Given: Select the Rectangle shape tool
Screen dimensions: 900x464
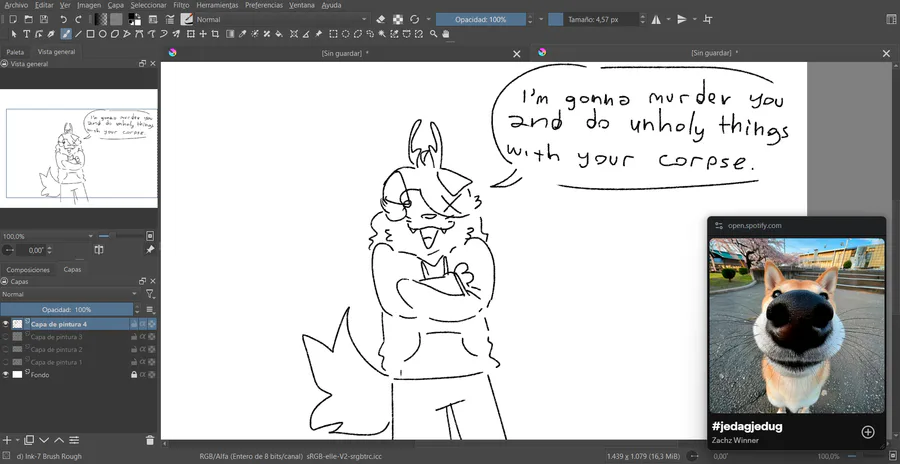Looking at the screenshot, I should tap(90, 34).
